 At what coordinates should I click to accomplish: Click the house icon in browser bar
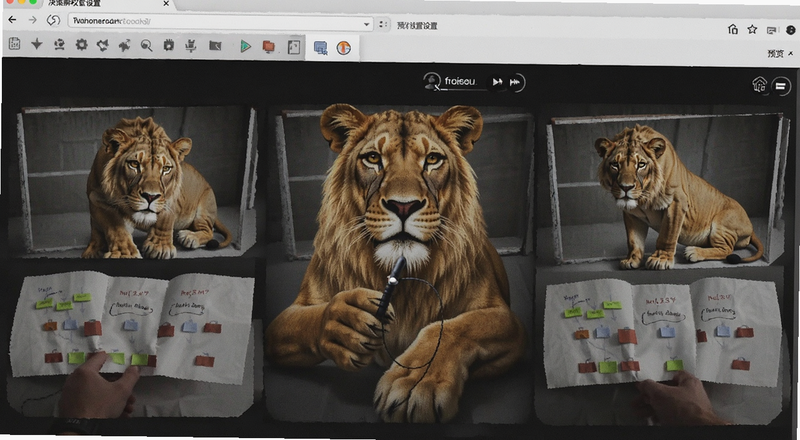coord(733,29)
